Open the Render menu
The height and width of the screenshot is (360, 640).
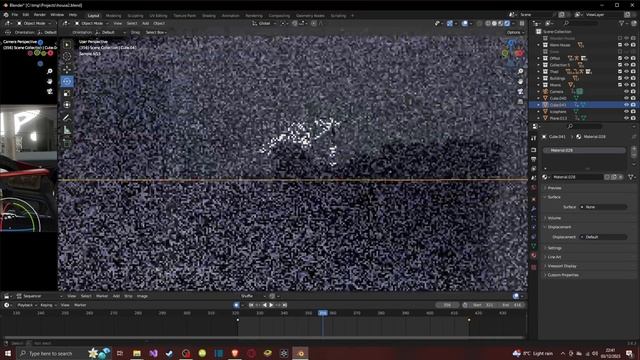40,15
